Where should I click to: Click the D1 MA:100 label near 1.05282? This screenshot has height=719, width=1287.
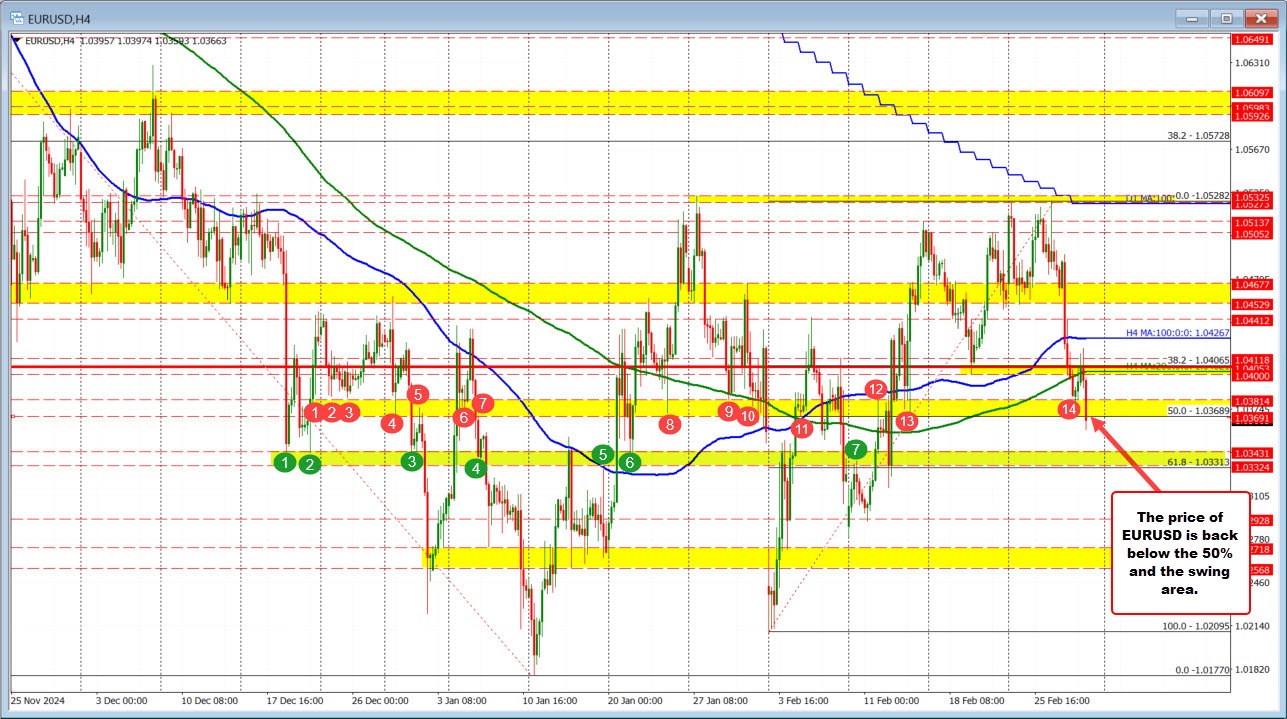coord(1151,197)
